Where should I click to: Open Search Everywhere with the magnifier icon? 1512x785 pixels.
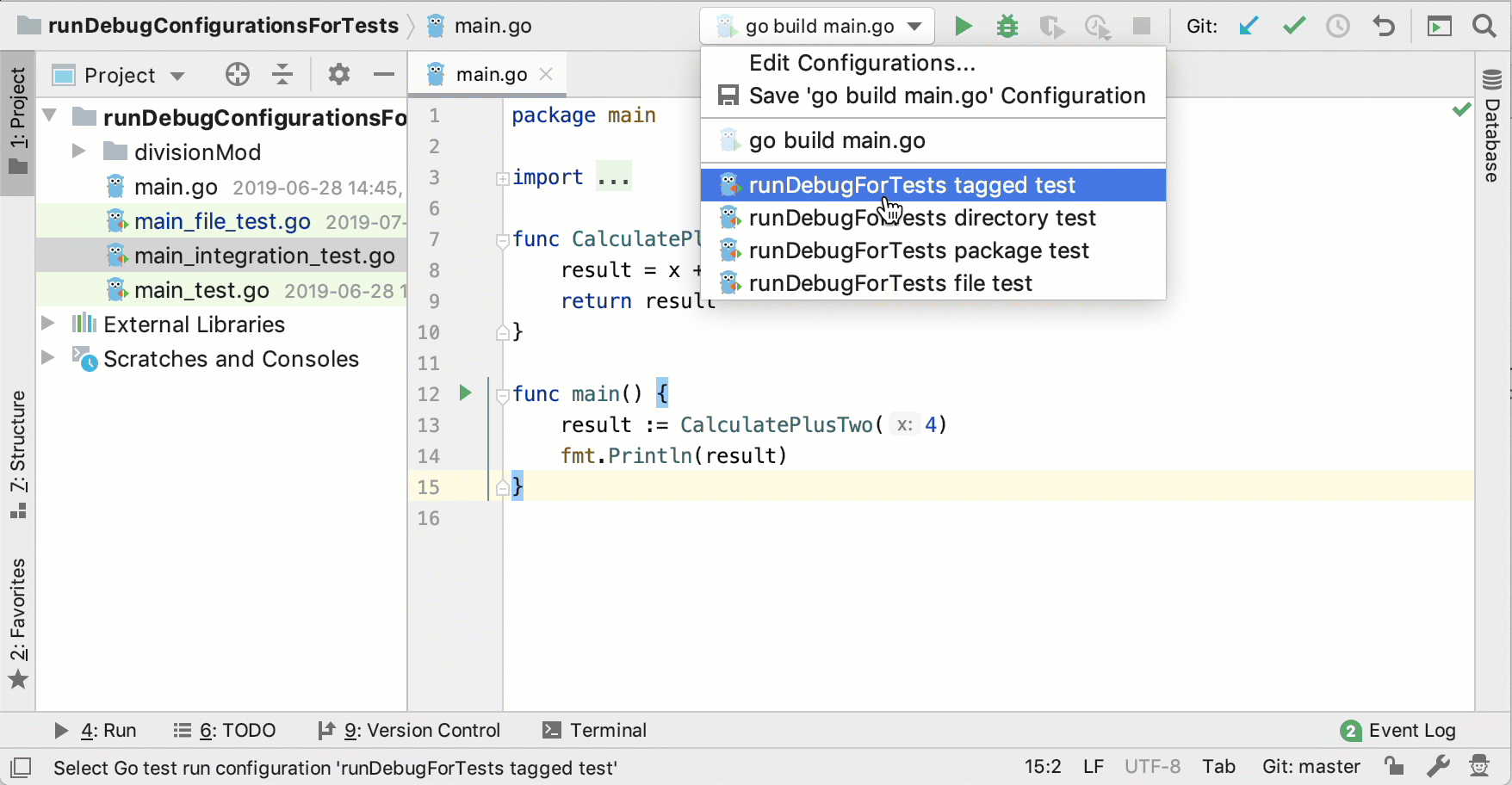pyautogui.click(x=1485, y=26)
